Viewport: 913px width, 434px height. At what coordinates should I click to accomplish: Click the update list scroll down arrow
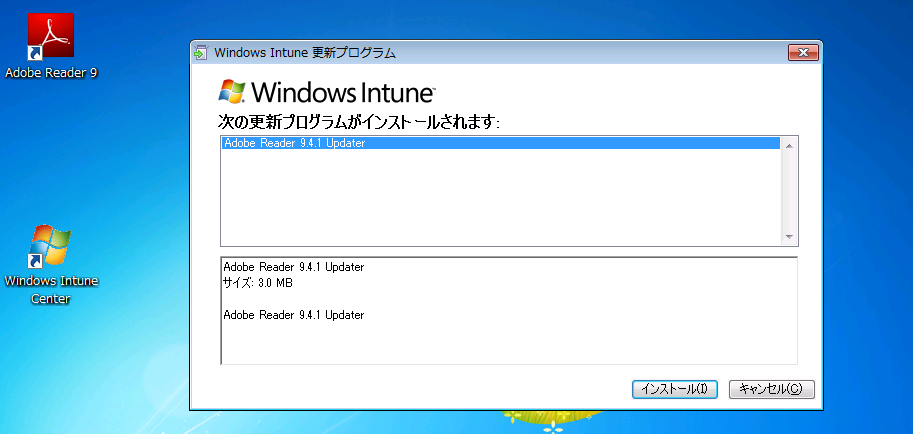(790, 237)
